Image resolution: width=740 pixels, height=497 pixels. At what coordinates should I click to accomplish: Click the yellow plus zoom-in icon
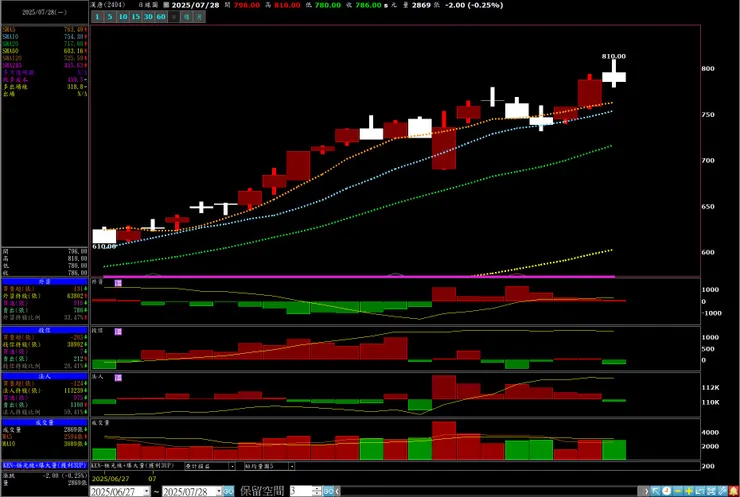[689, 491]
